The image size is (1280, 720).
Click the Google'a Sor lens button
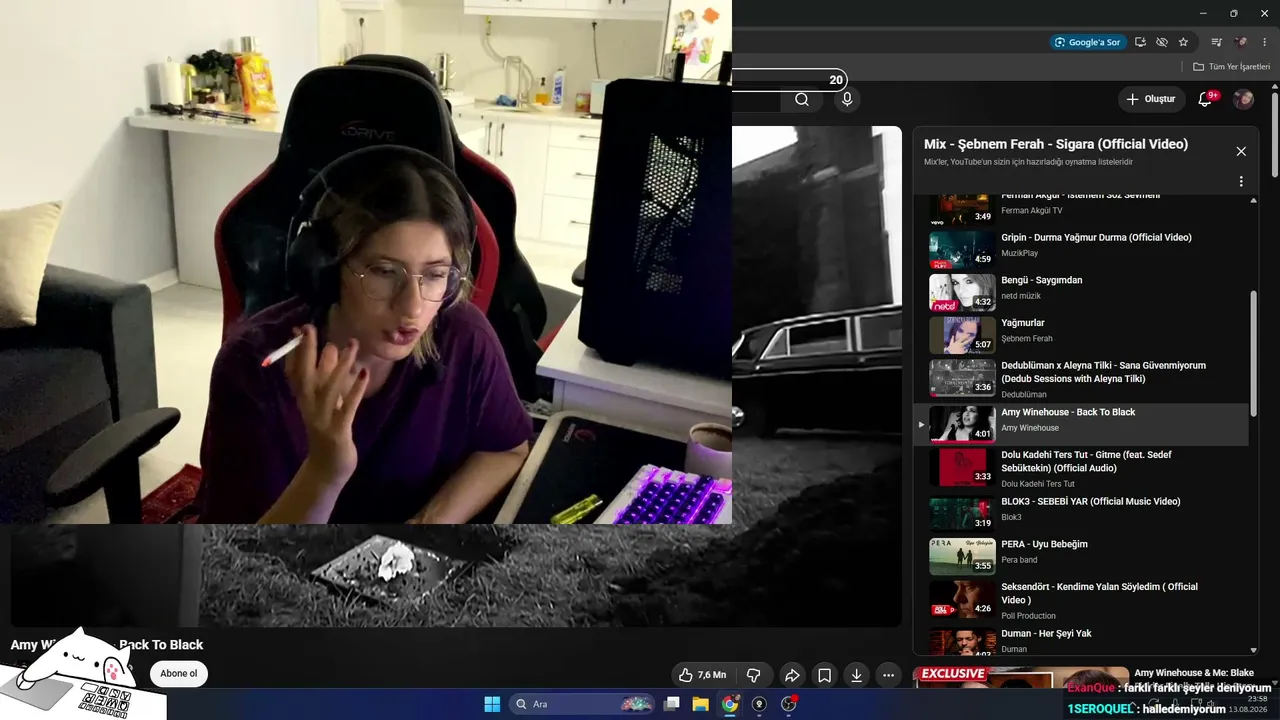[x=1088, y=42]
